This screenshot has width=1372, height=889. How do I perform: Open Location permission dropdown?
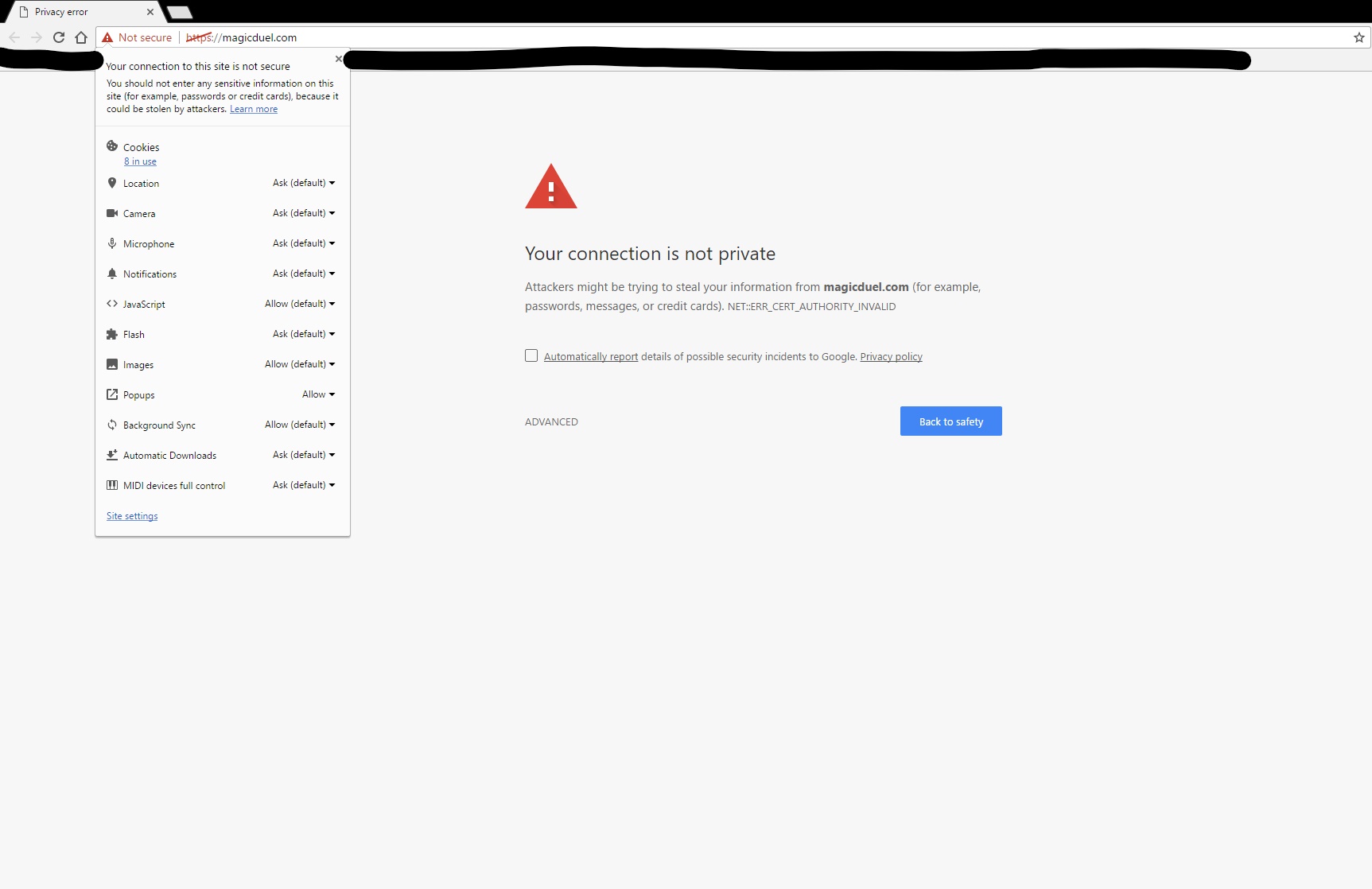click(x=304, y=183)
